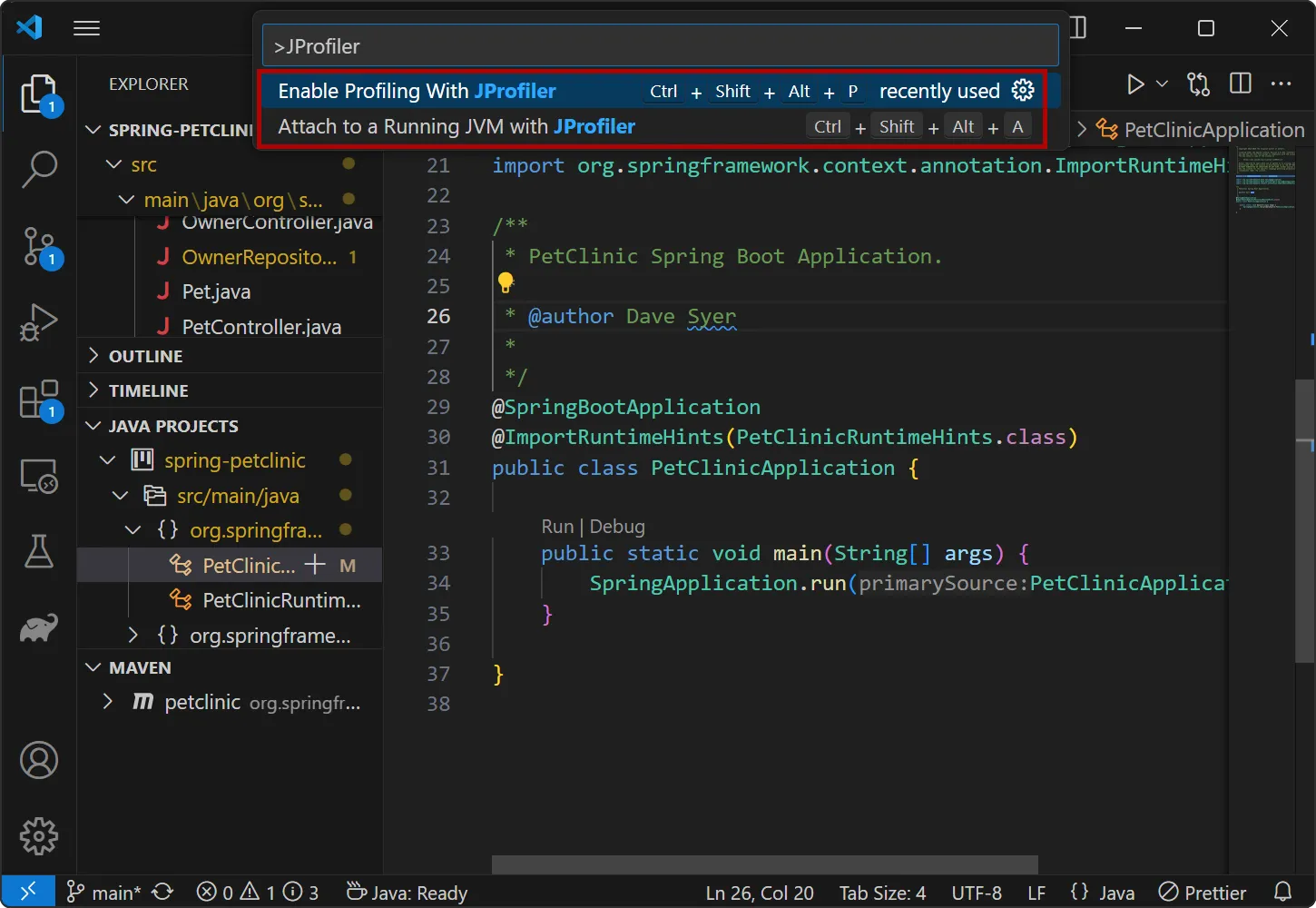Collapse the JAVA PROJECTS section
Screen dimensions: 1316x908
click(x=230, y=426)
